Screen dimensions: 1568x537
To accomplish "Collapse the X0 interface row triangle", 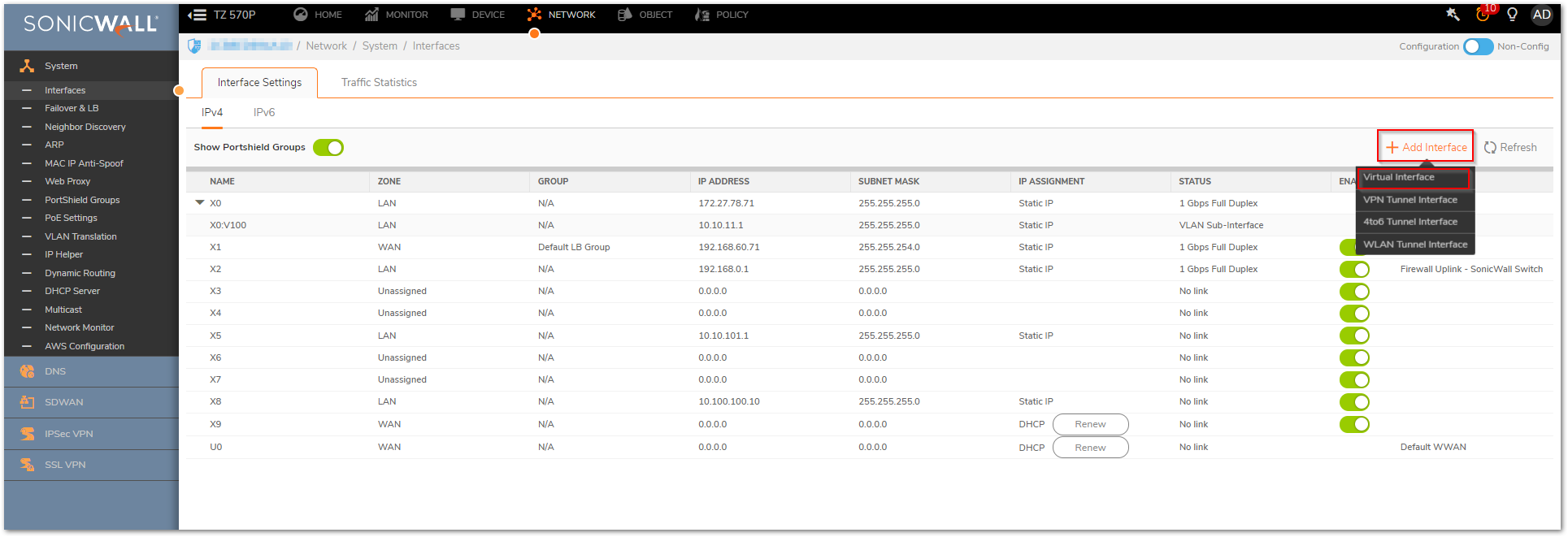I will (x=200, y=203).
